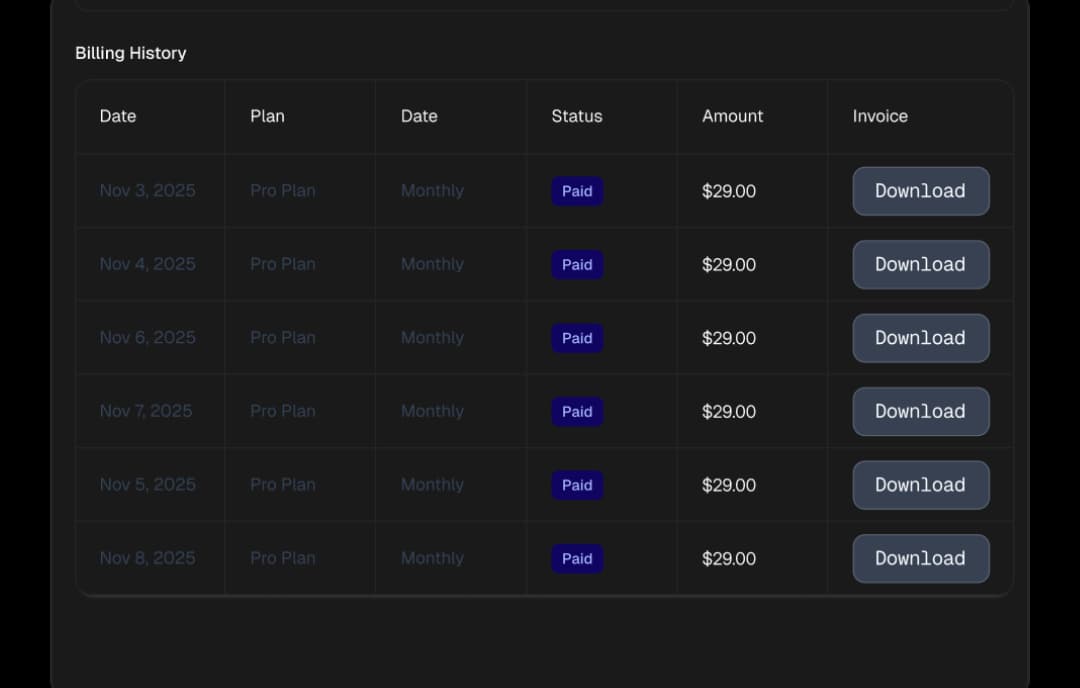
Task: Download the invoice for Nov 4, 2025
Action: tap(920, 264)
